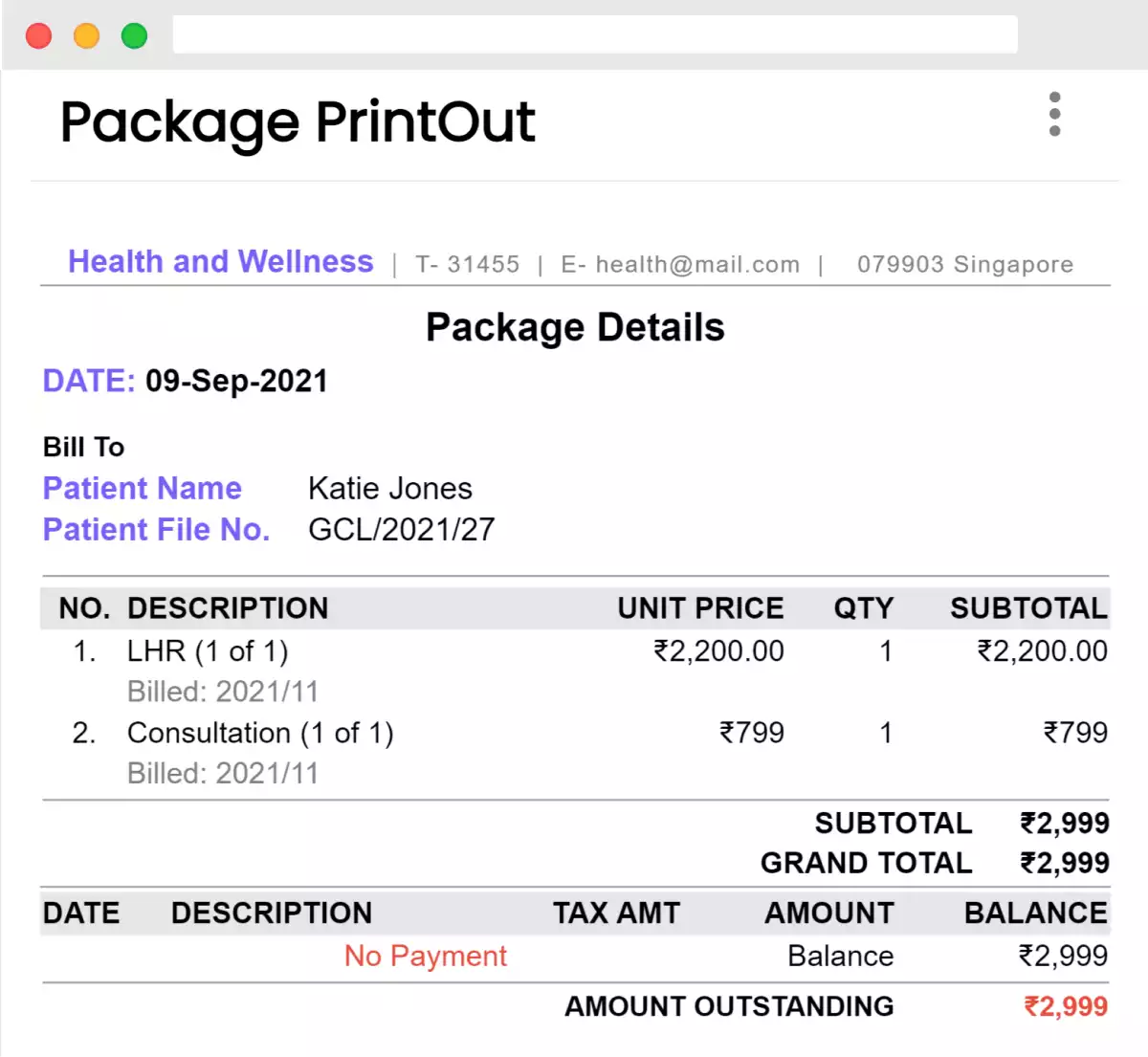Select the LHR (1 of 1) item
1148x1057 pixels.
tap(208, 651)
